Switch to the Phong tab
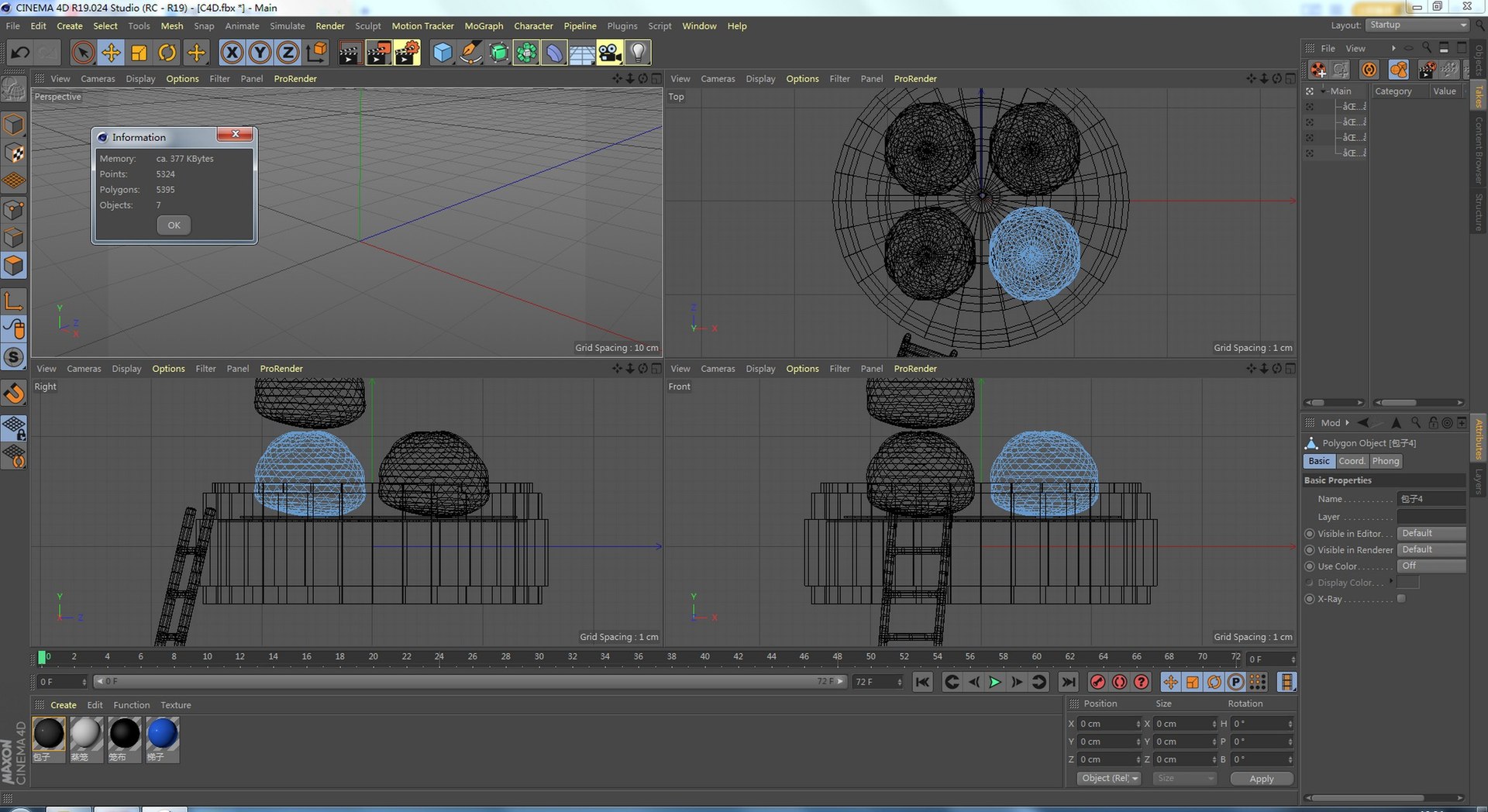This screenshot has height=812, width=1488. tap(1386, 461)
